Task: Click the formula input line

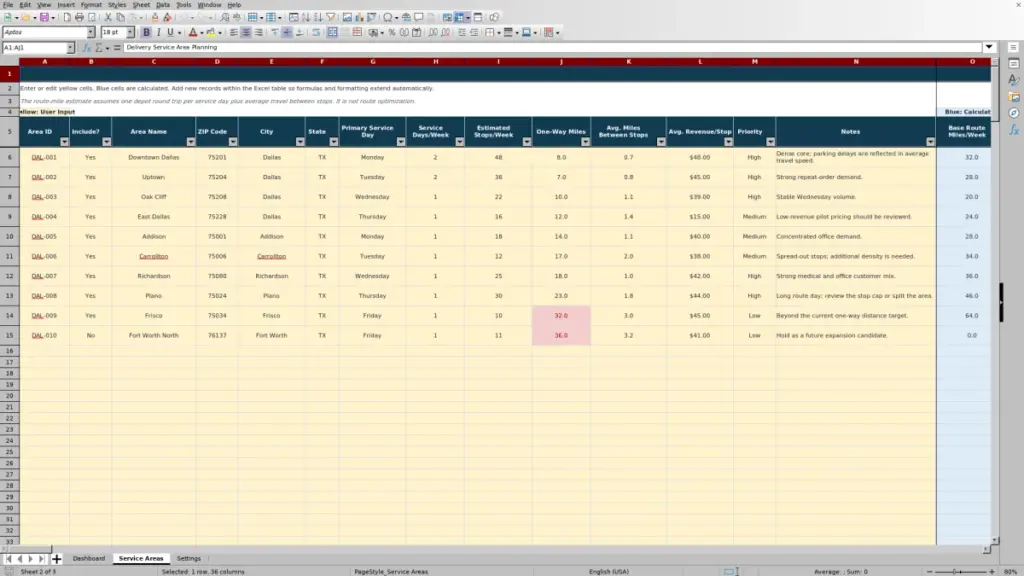Action: click(x=552, y=48)
